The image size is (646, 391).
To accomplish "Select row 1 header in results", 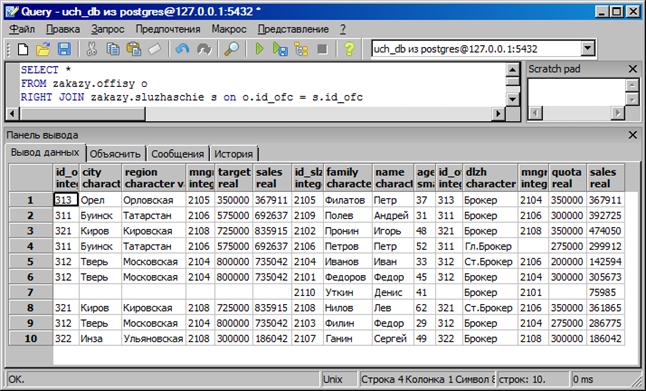I will (x=30, y=200).
